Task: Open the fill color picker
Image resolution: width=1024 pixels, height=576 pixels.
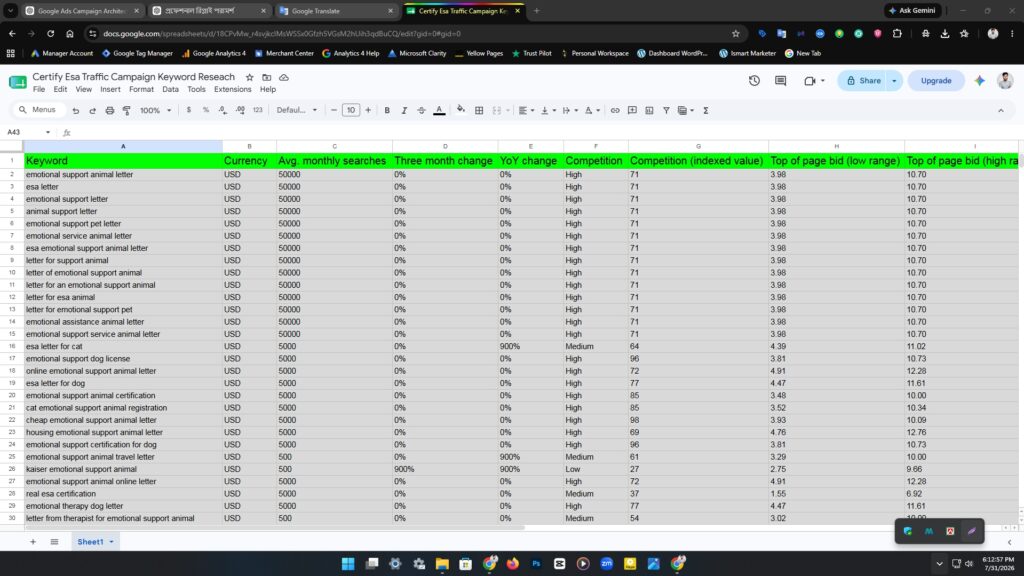Action: pyautogui.click(x=461, y=110)
